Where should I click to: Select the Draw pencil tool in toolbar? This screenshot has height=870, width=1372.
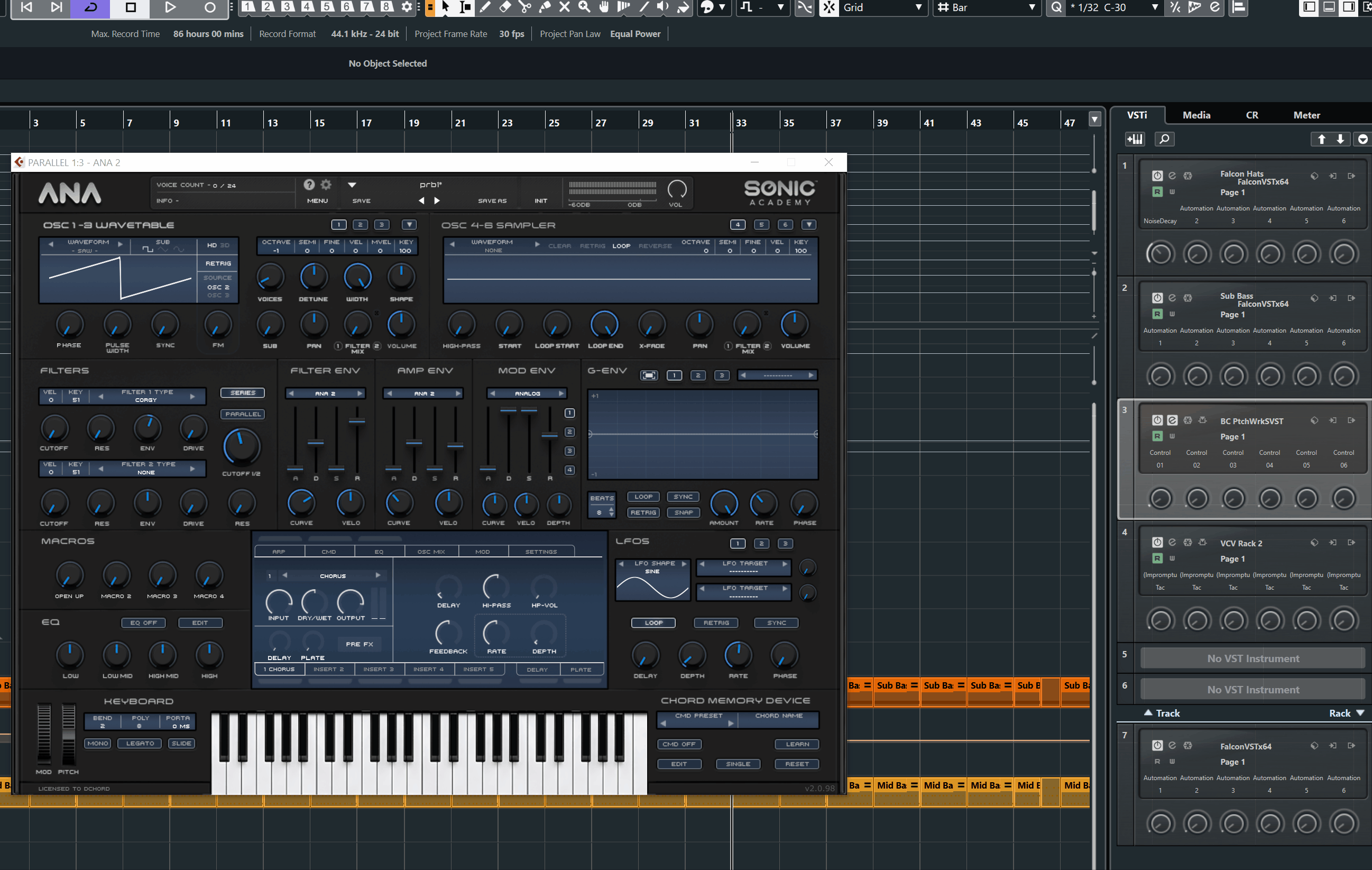pos(485,7)
